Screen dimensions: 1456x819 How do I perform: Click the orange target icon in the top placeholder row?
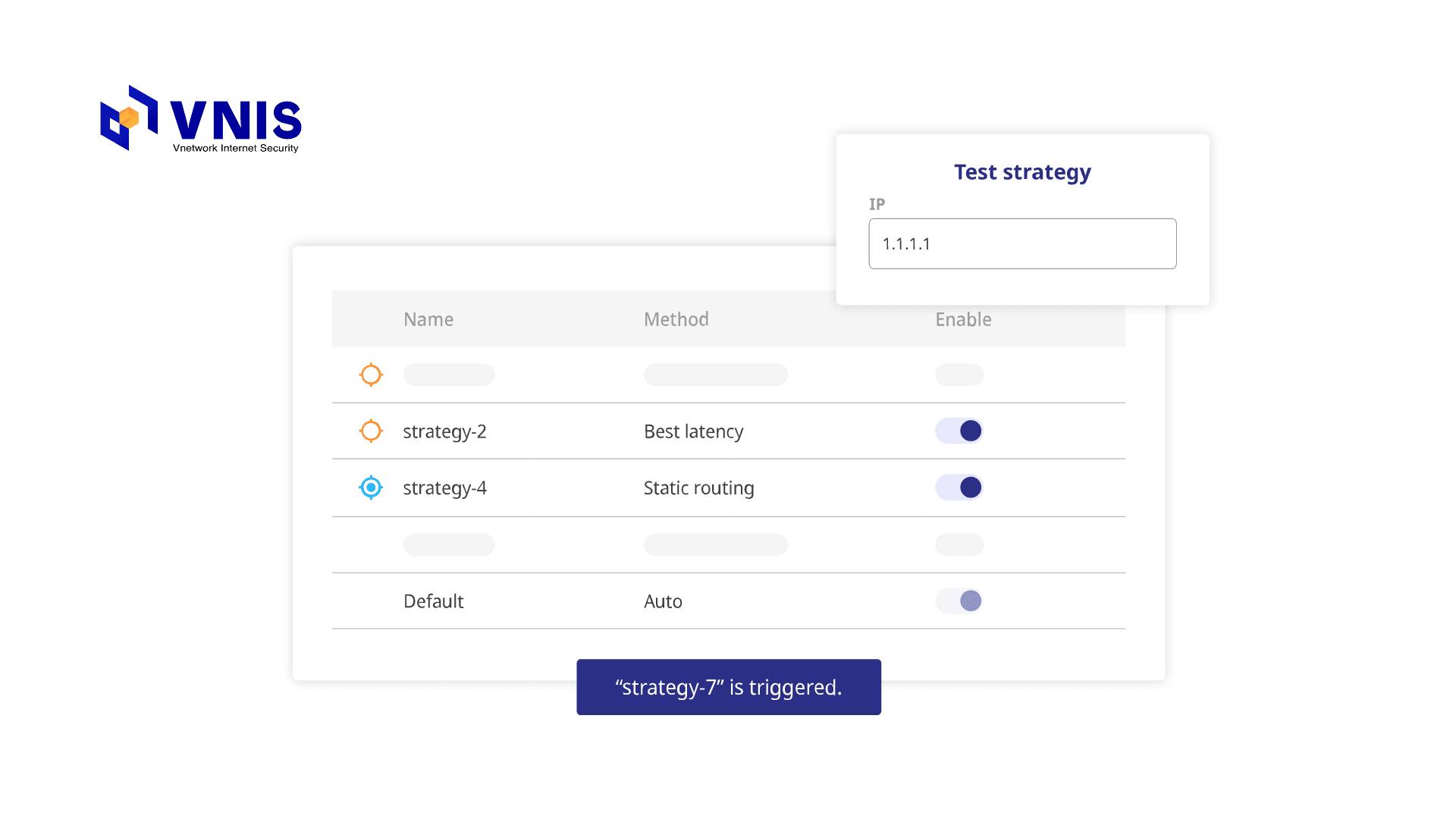[x=371, y=375]
